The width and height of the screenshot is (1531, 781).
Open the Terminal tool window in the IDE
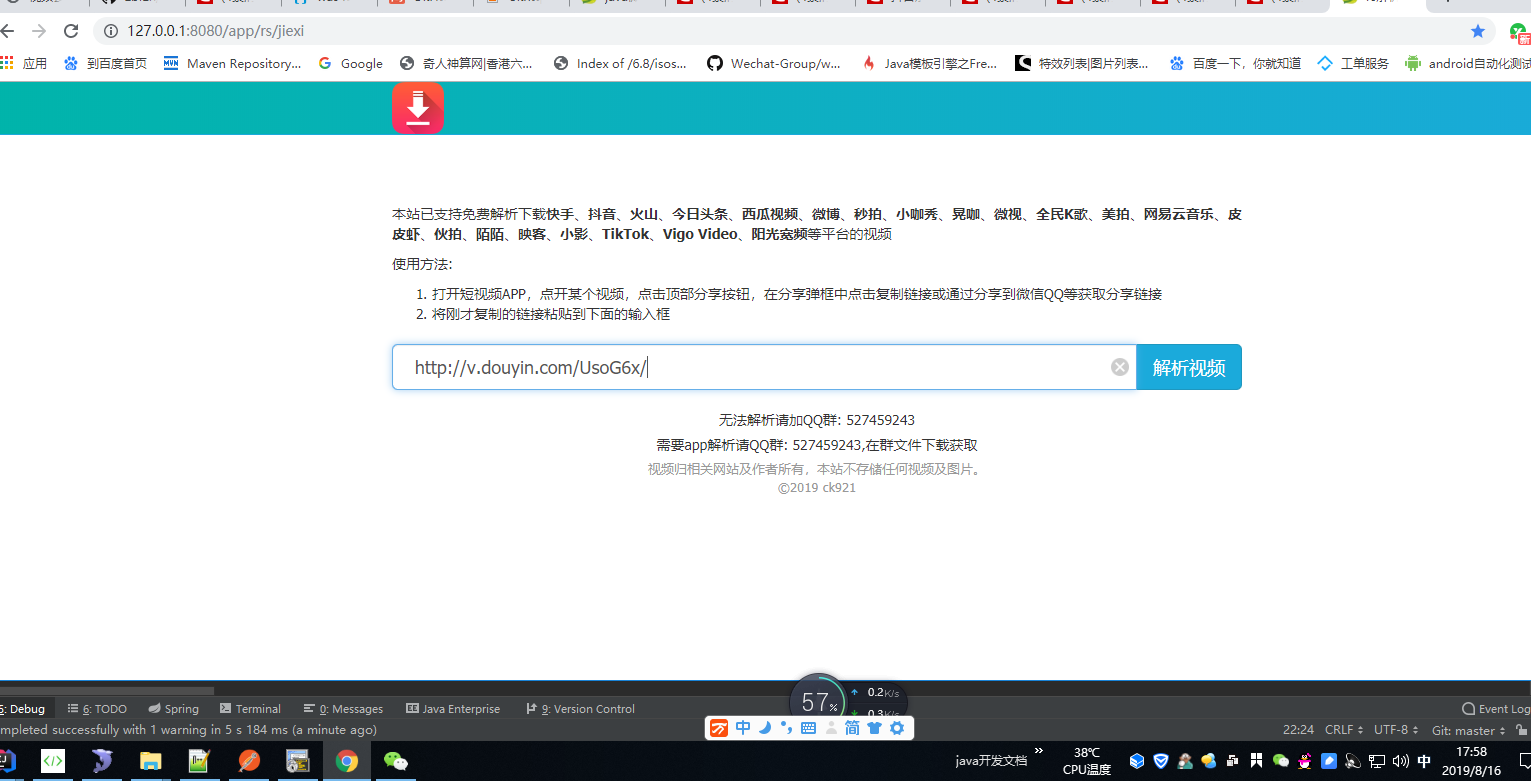tap(250, 708)
